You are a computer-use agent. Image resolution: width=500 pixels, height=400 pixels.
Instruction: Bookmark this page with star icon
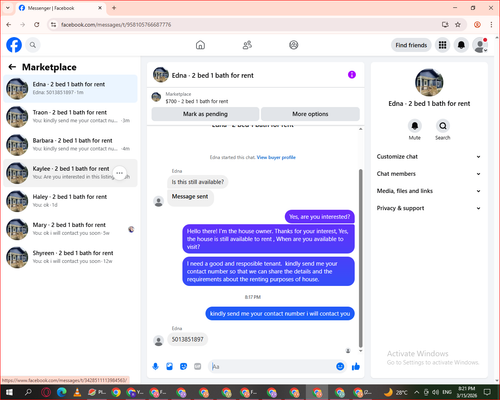click(x=458, y=25)
